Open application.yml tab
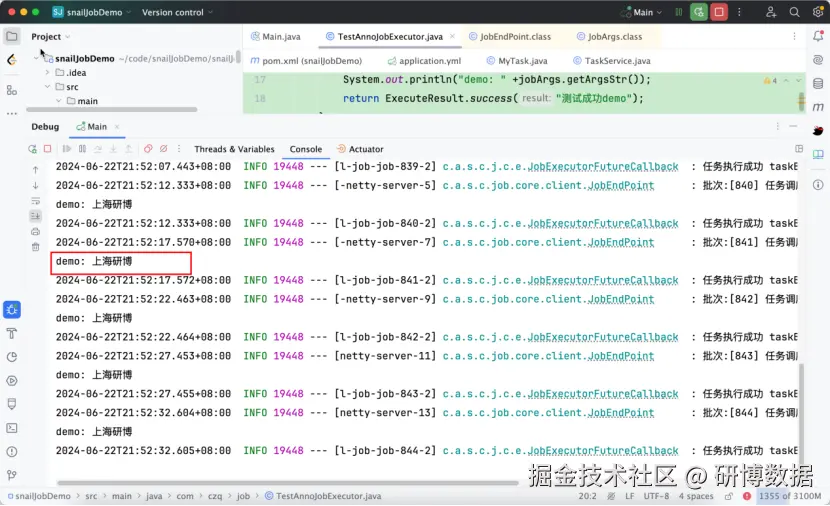This screenshot has height=506, width=830. 425,60
